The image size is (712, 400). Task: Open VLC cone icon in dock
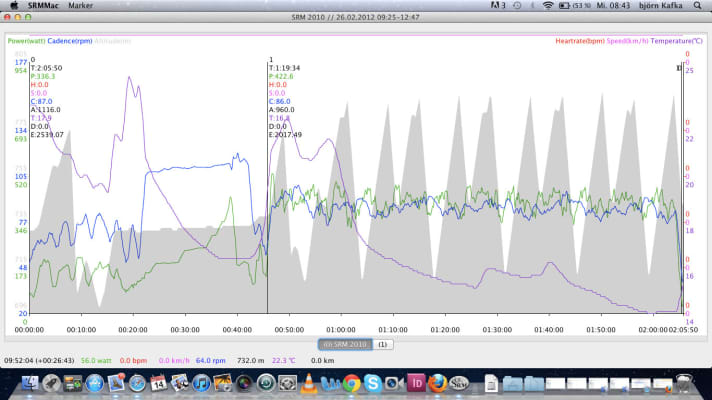point(308,382)
